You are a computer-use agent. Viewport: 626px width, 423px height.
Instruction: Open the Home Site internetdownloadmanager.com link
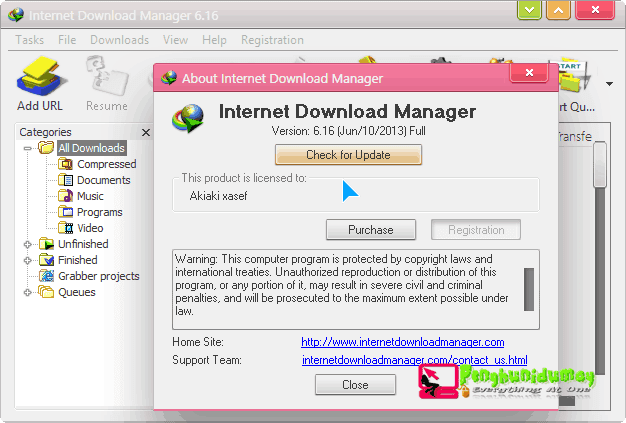pyautogui.click(x=402, y=342)
